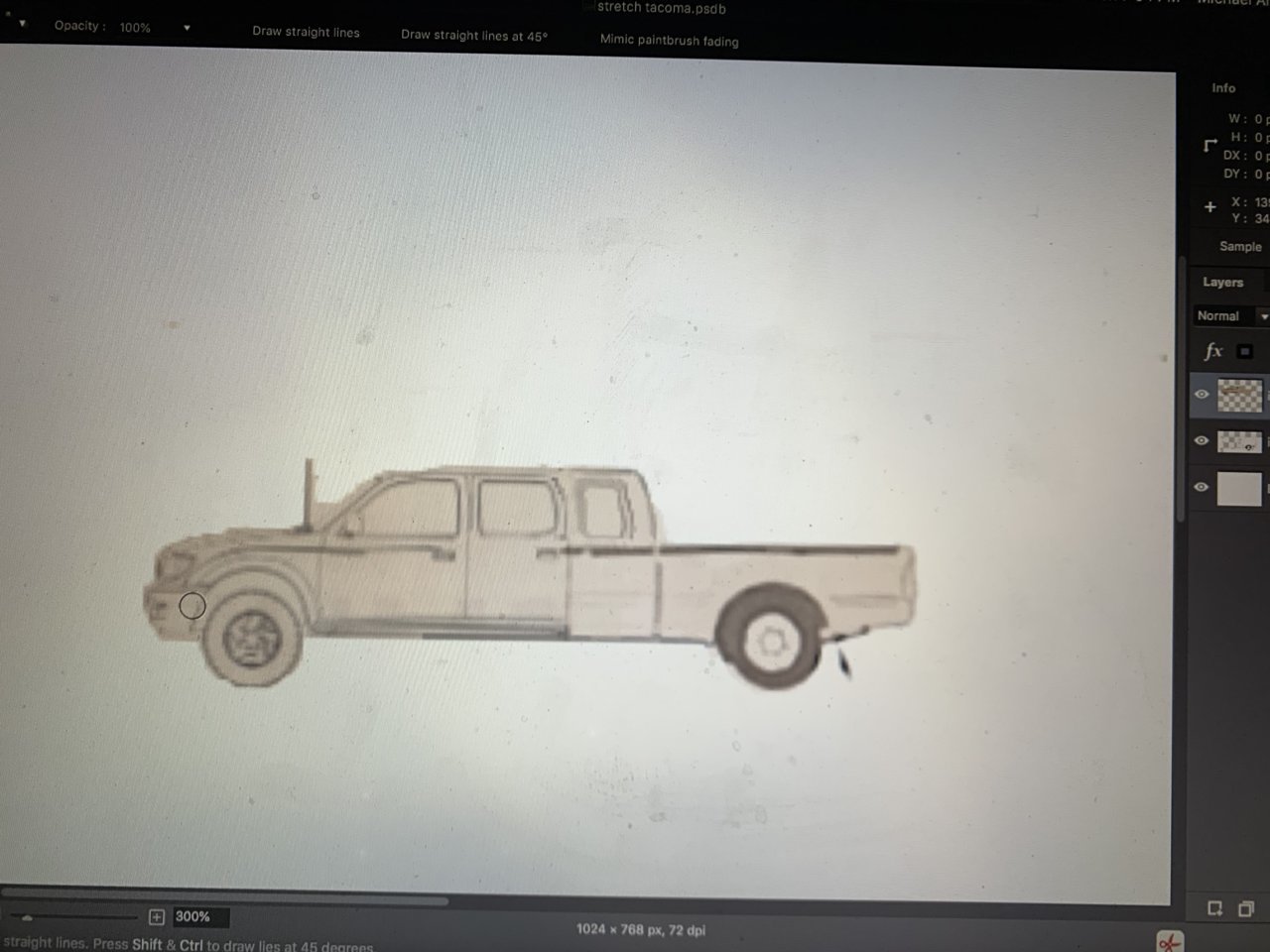Open the red scissors app icon
This screenshot has width=1270, height=952.
(x=1170, y=941)
